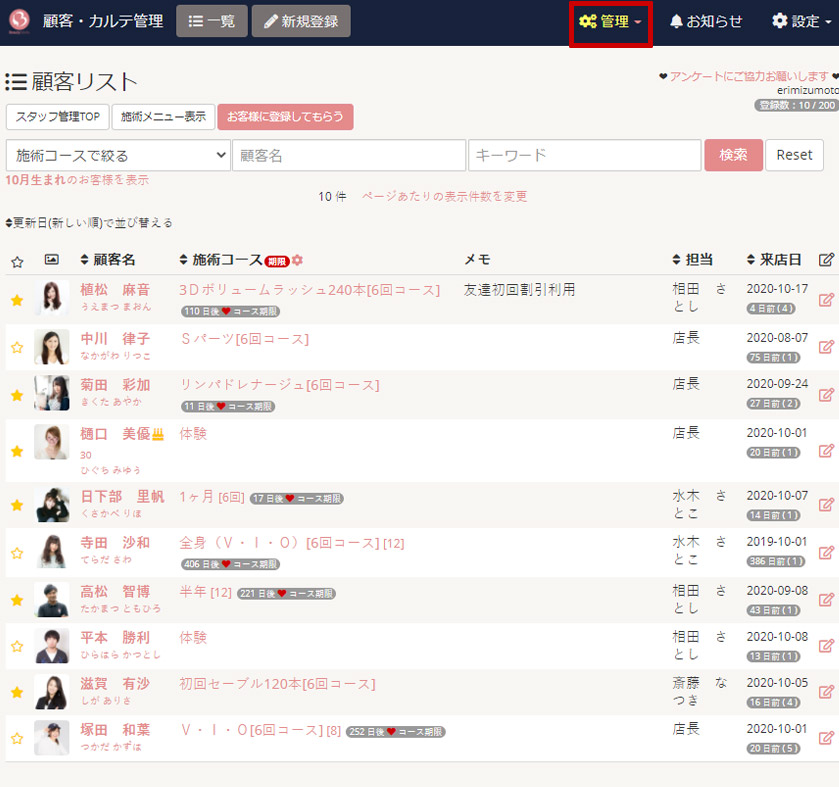The image size is (839, 787).
Task: Click the birthday cake icon by 樋口 美優
Action: pos(158,434)
